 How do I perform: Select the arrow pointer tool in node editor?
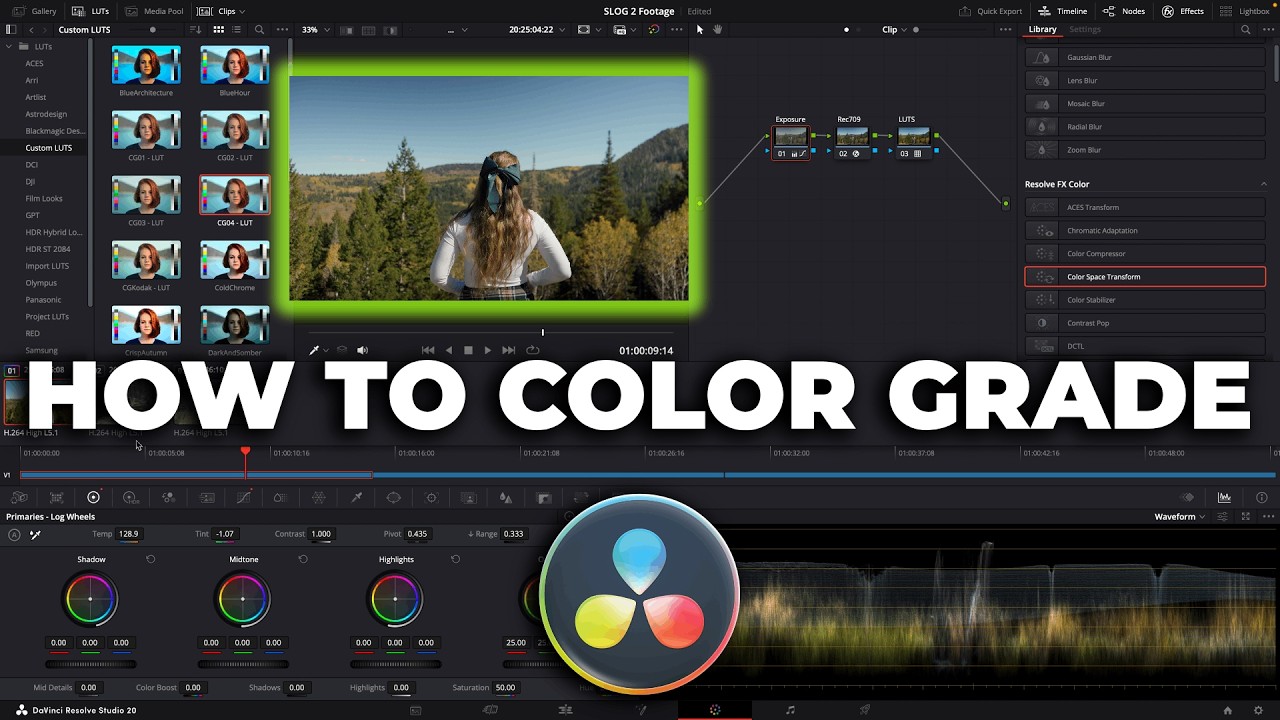pyautogui.click(x=700, y=30)
